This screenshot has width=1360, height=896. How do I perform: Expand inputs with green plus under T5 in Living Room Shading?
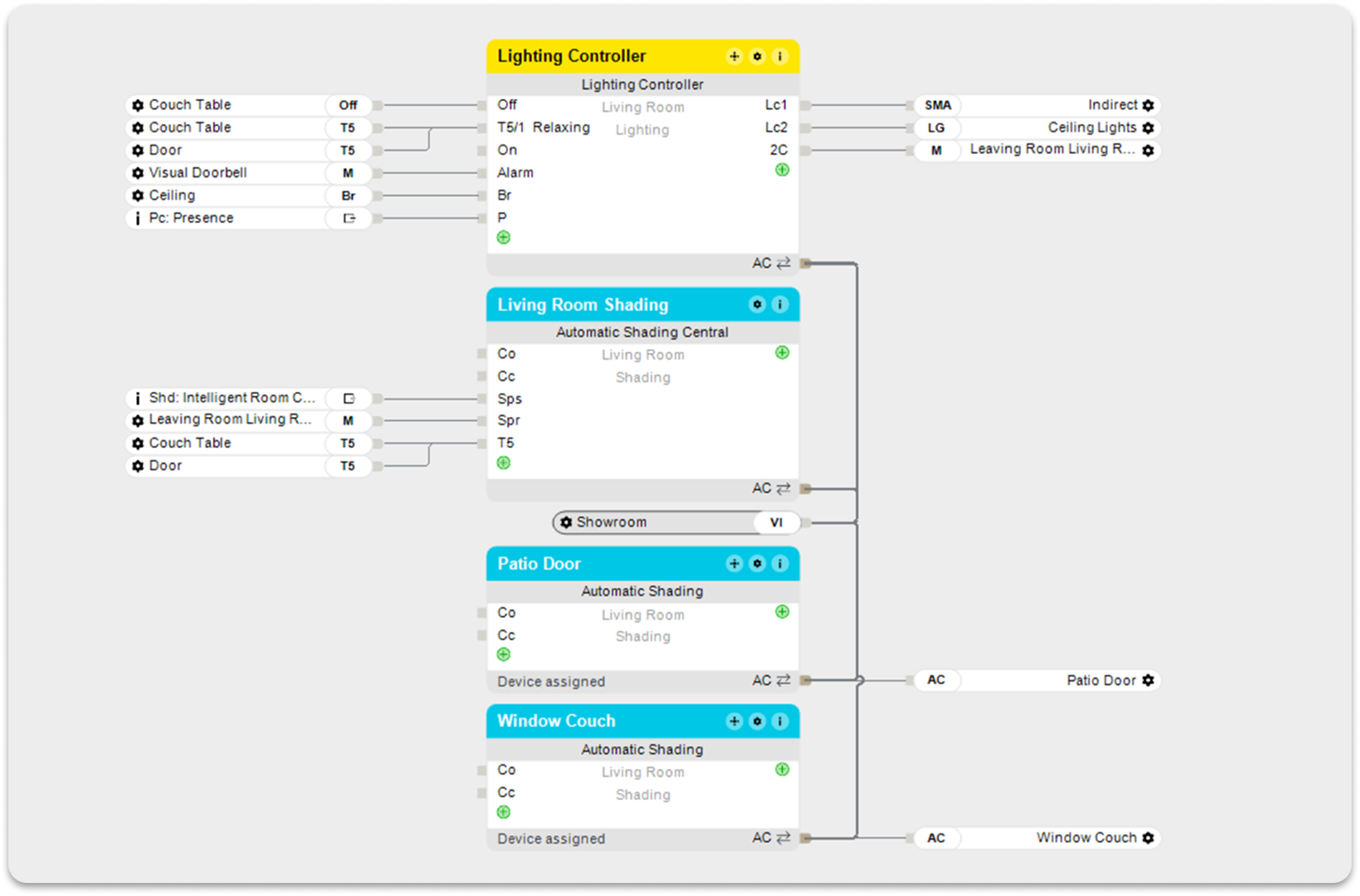point(504,463)
